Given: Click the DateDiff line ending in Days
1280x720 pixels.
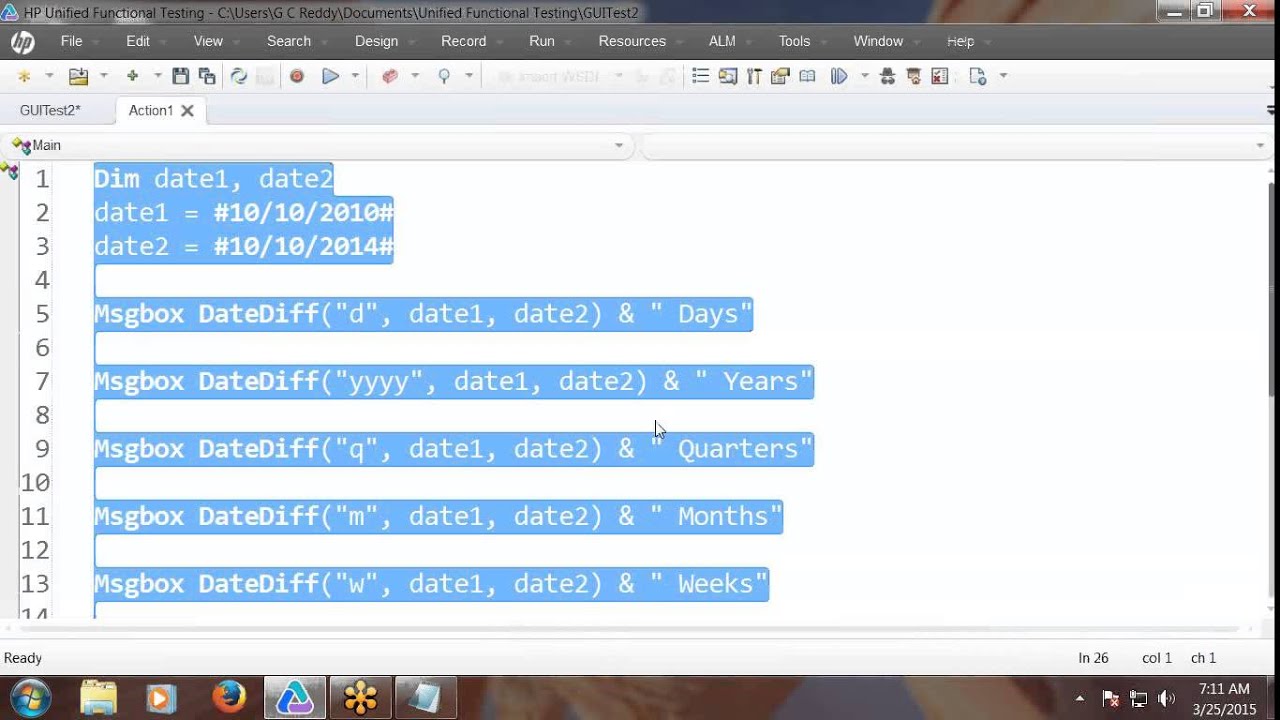Looking at the screenshot, I should pos(423,314).
